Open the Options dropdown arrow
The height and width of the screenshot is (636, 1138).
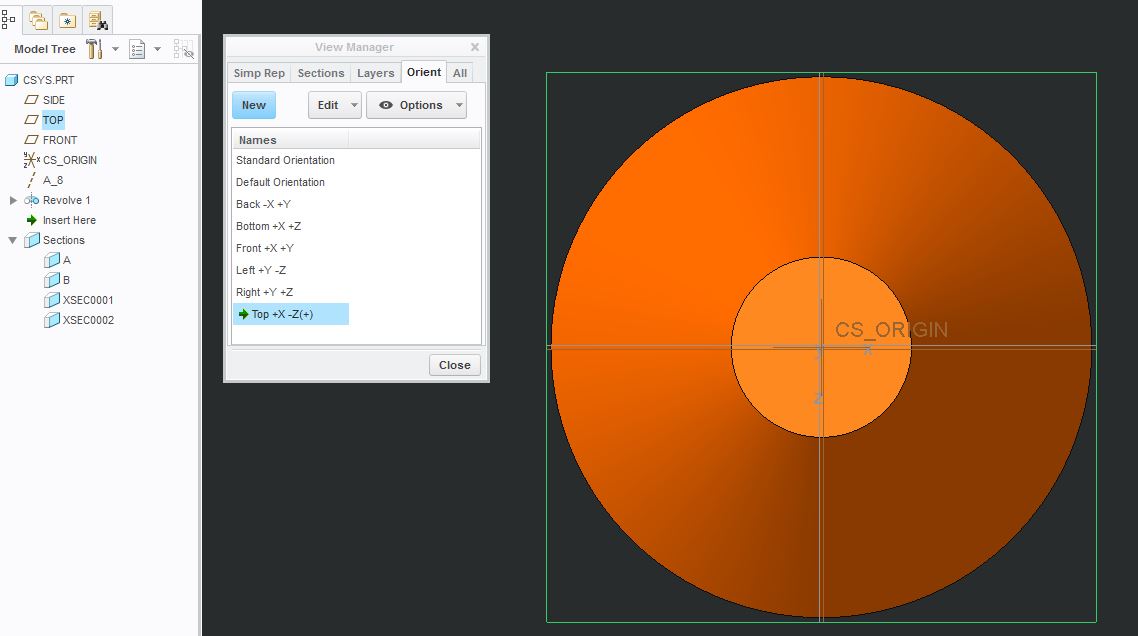459,105
